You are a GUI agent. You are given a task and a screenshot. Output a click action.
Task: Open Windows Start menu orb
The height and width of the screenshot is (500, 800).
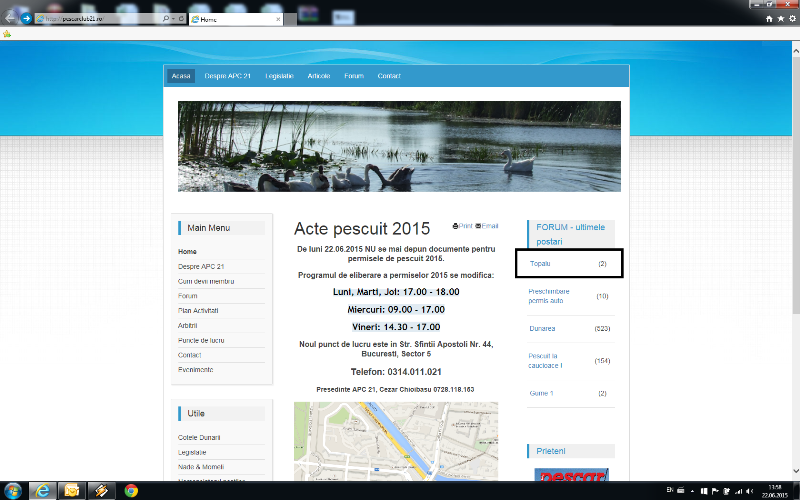12,490
